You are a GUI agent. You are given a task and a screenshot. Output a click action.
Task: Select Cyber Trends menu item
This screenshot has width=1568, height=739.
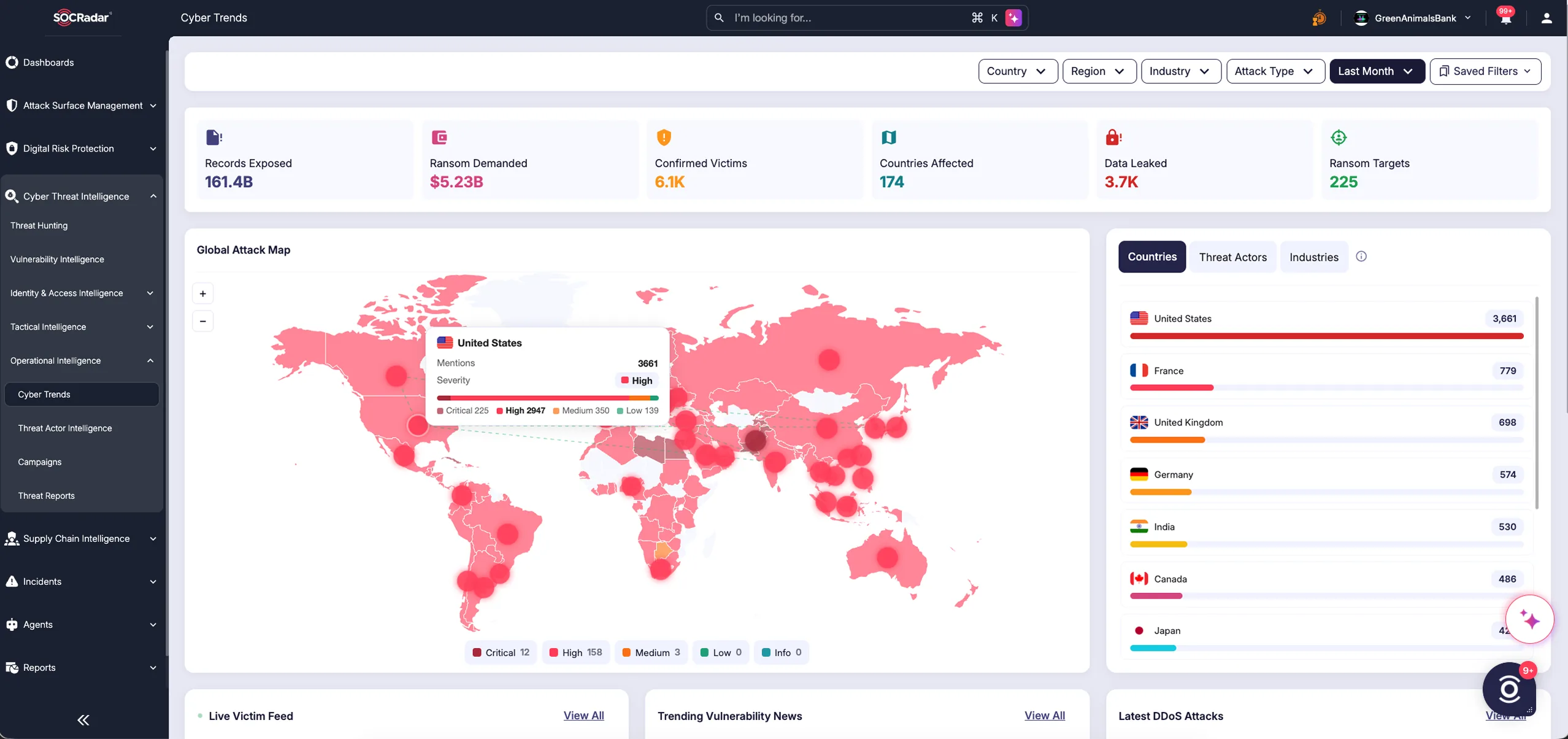[x=82, y=394]
